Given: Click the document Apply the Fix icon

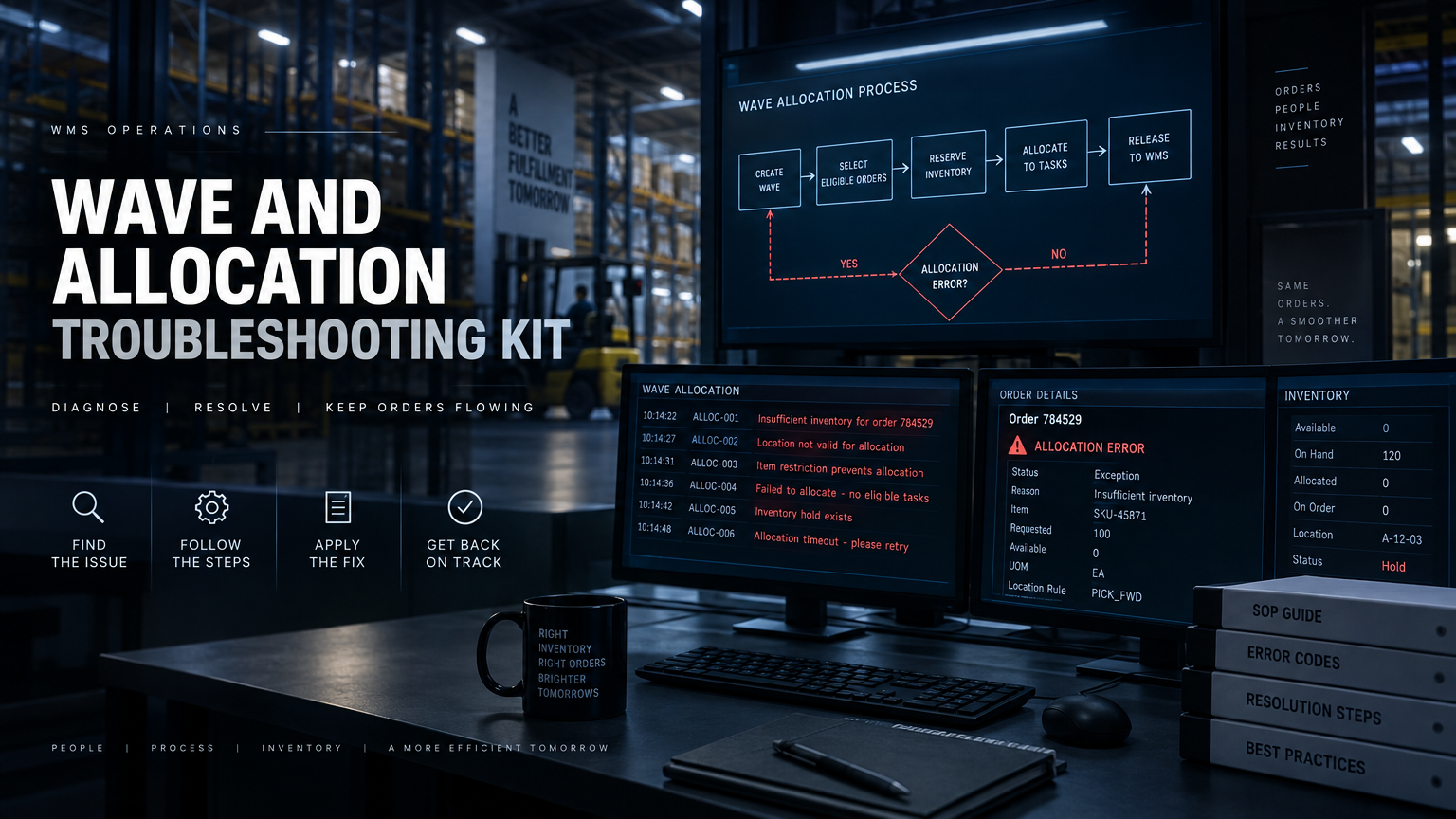Looking at the screenshot, I should (x=337, y=507).
